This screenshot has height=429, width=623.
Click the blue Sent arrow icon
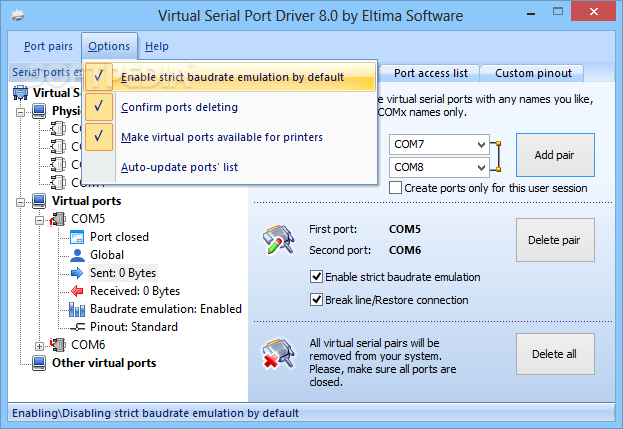77,273
